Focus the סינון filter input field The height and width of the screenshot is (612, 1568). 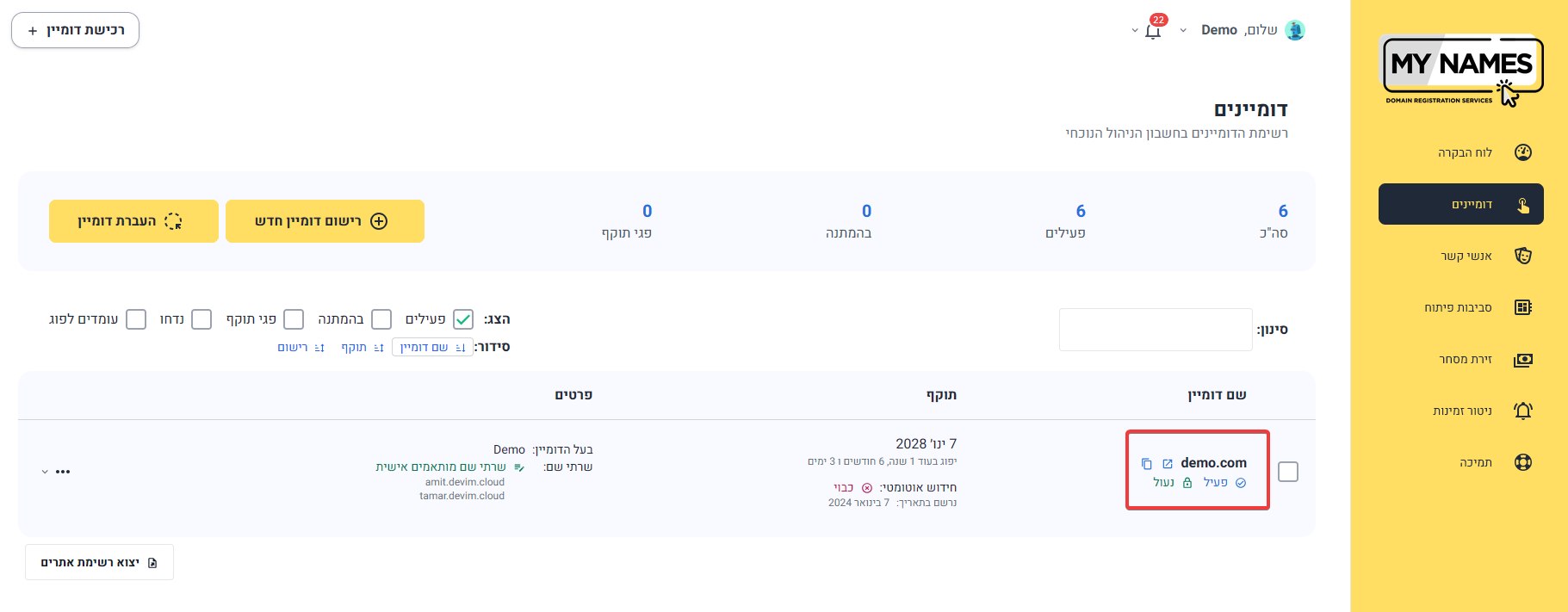(x=1156, y=330)
